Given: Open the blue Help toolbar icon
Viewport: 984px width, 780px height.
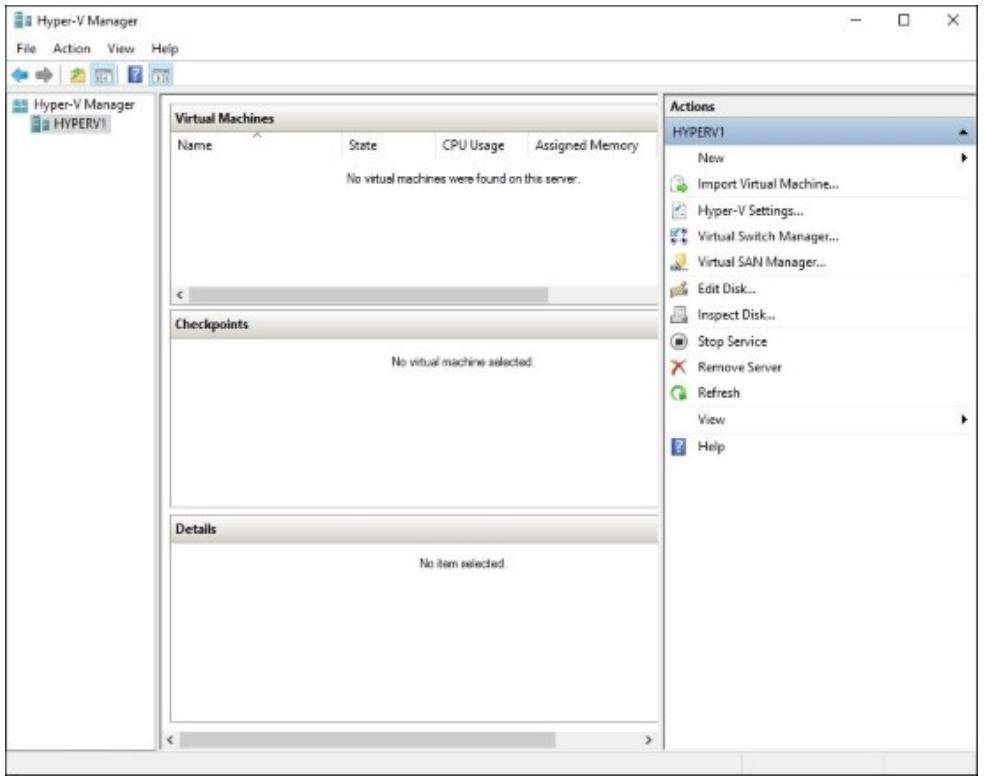Looking at the screenshot, I should [x=135, y=75].
